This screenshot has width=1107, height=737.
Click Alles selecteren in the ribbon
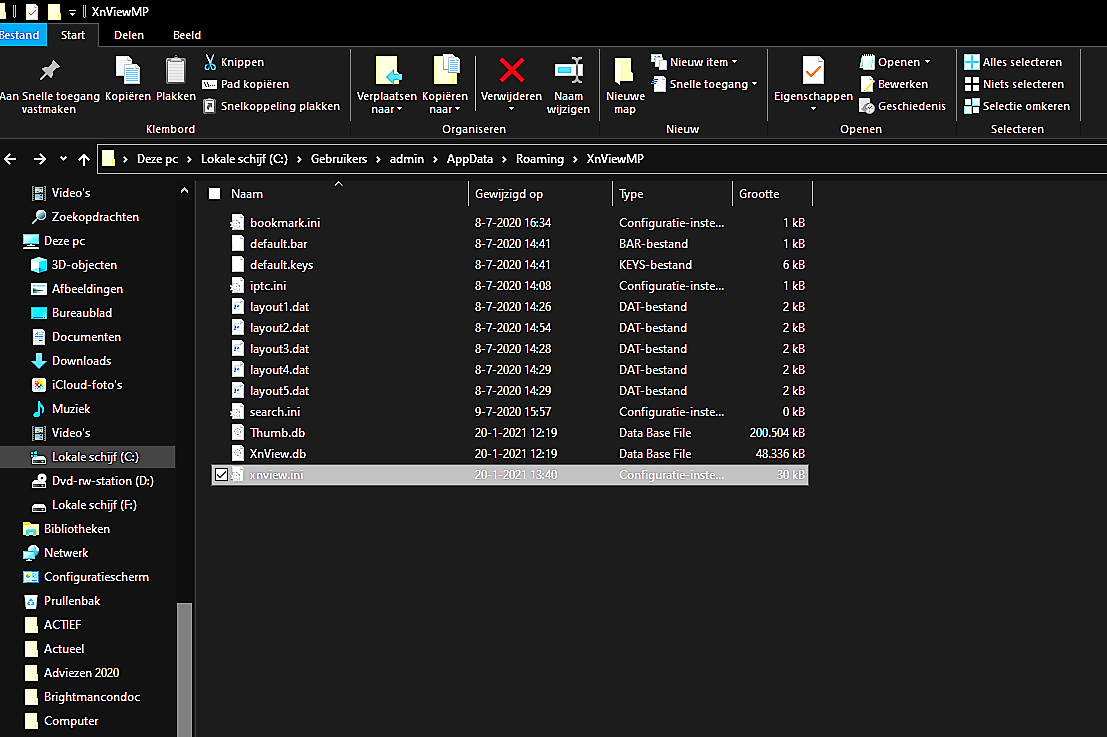click(1013, 62)
